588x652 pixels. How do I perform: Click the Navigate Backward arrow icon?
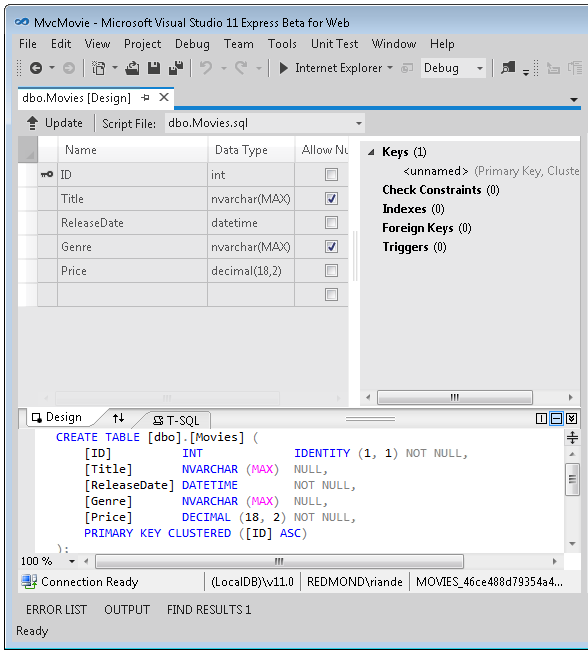pyautogui.click(x=36, y=68)
